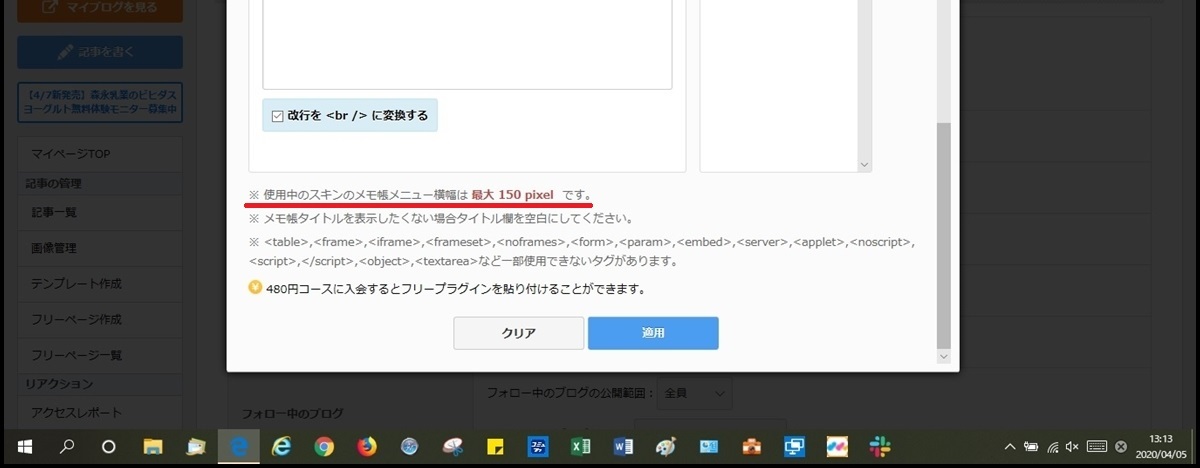Open Remote Desktop monitor icon
This screenshot has width=1200, height=468.
point(795,447)
